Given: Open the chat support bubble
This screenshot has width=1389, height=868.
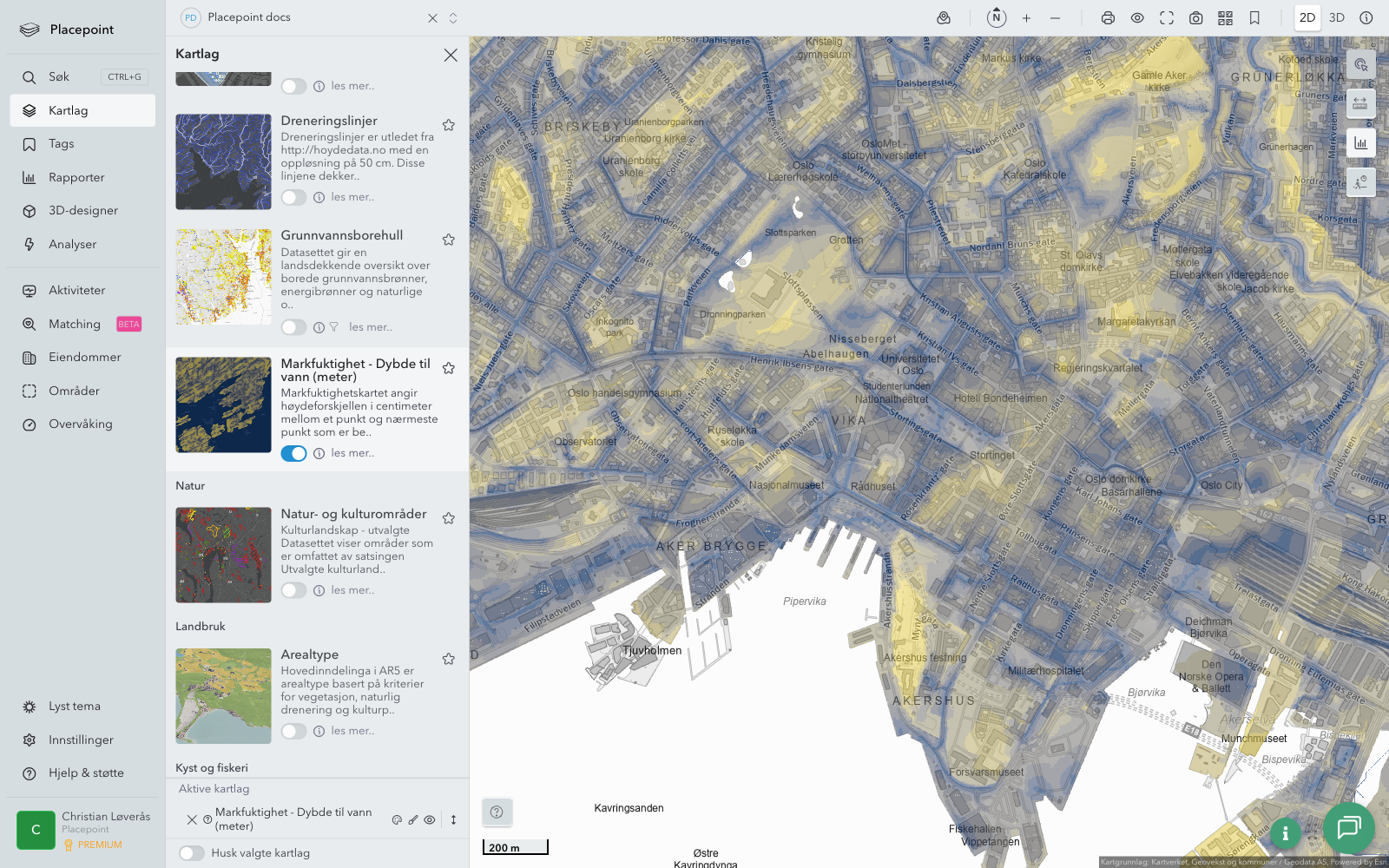Looking at the screenshot, I should [1348, 828].
